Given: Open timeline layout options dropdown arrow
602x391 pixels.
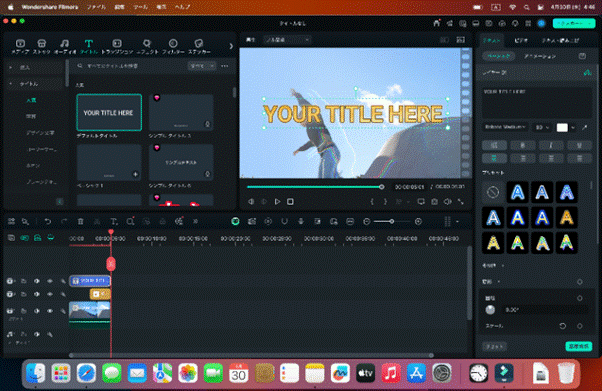Looking at the screenshot, I should tap(457, 221).
